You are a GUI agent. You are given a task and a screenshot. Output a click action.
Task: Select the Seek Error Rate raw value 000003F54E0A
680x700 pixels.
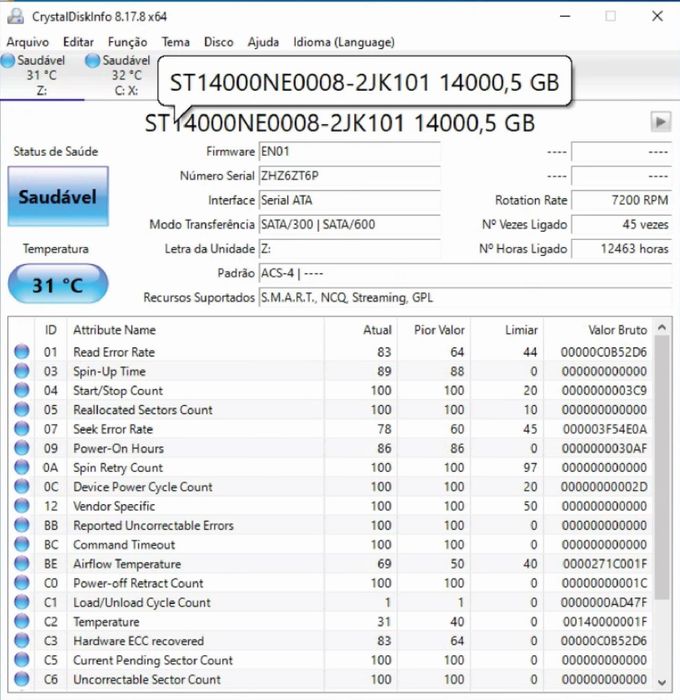[605, 429]
